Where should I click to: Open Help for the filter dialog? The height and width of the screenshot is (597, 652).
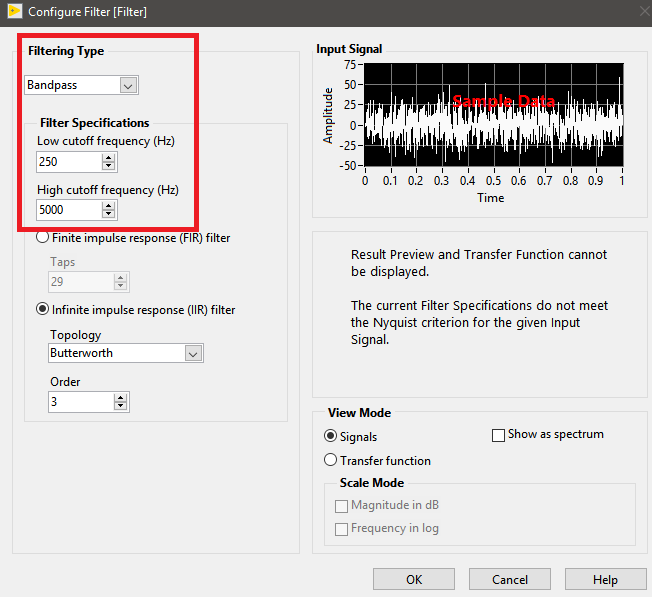604,579
